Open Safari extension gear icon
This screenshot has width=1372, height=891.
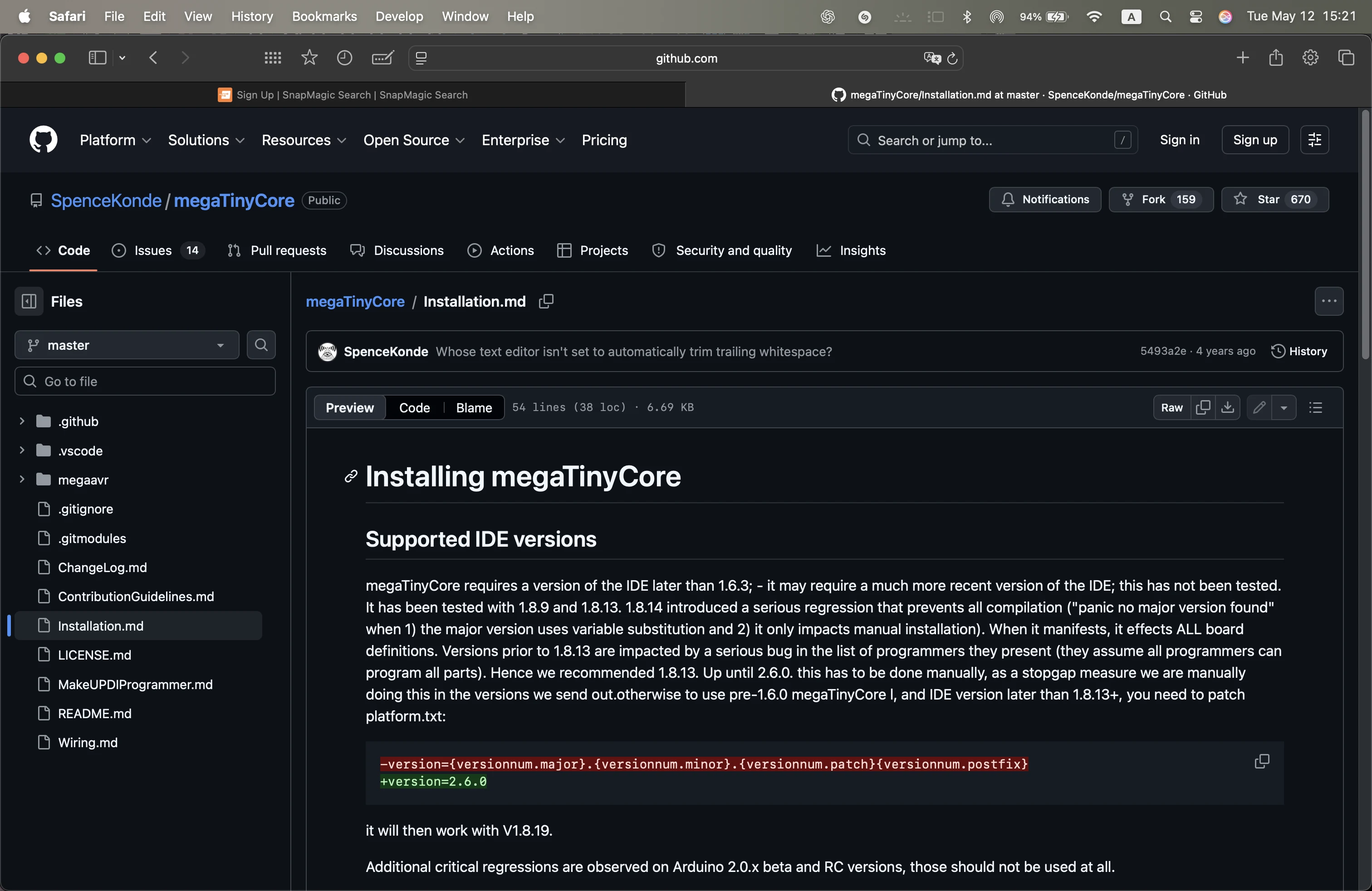[1310, 58]
